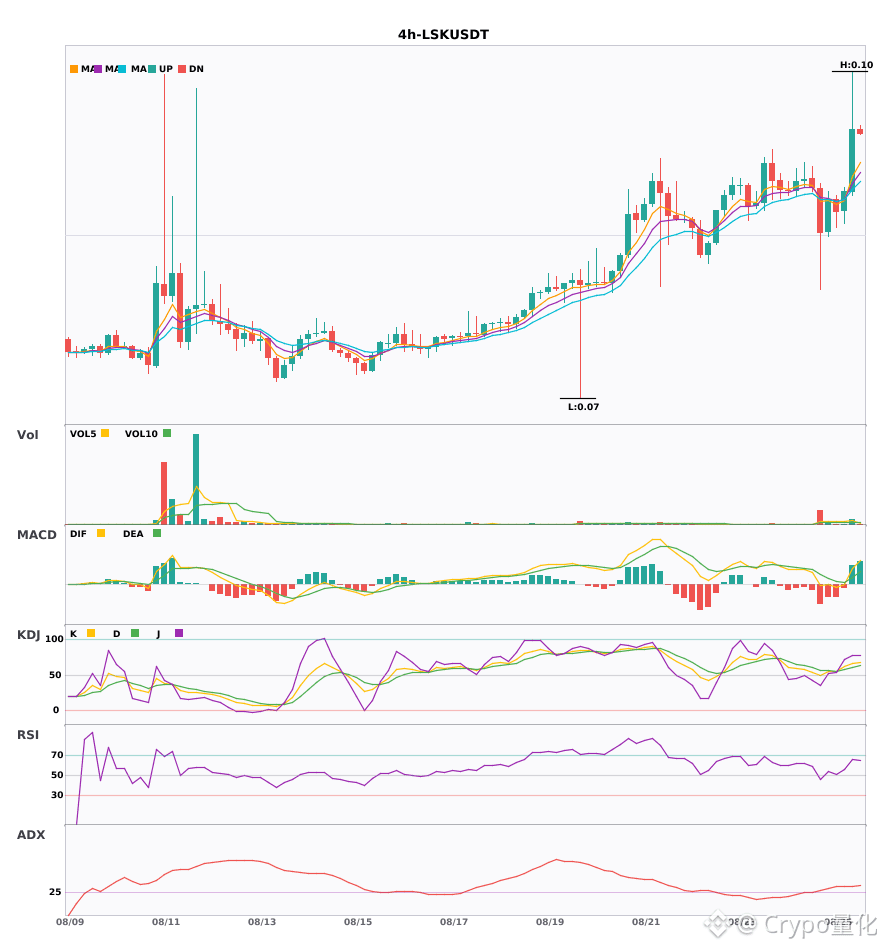Screen dimensions: 885x950
Task: Click the 30 value on RSI axis
Action: [57, 795]
